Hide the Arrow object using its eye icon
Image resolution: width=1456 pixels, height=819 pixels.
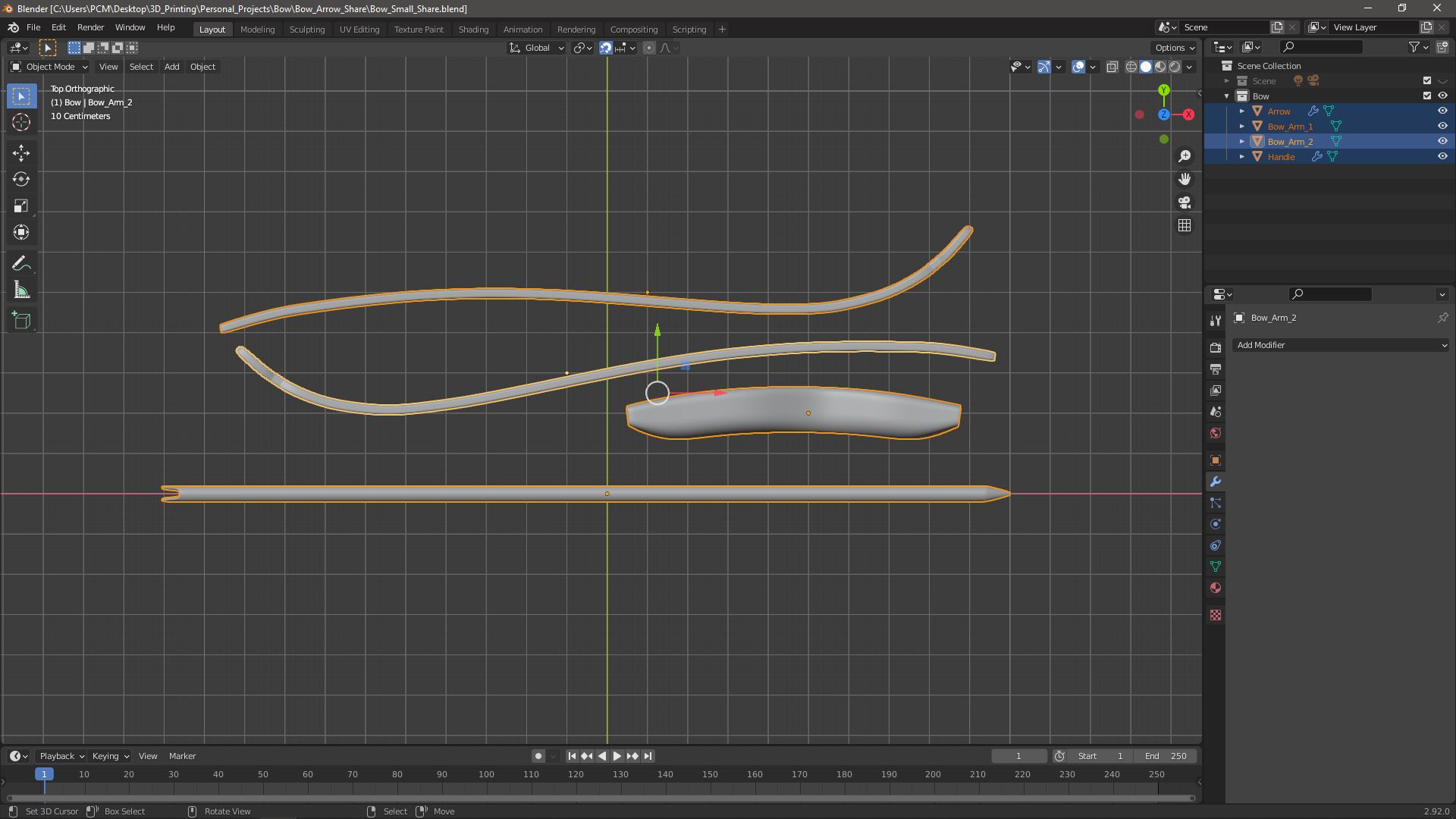pyautogui.click(x=1442, y=111)
